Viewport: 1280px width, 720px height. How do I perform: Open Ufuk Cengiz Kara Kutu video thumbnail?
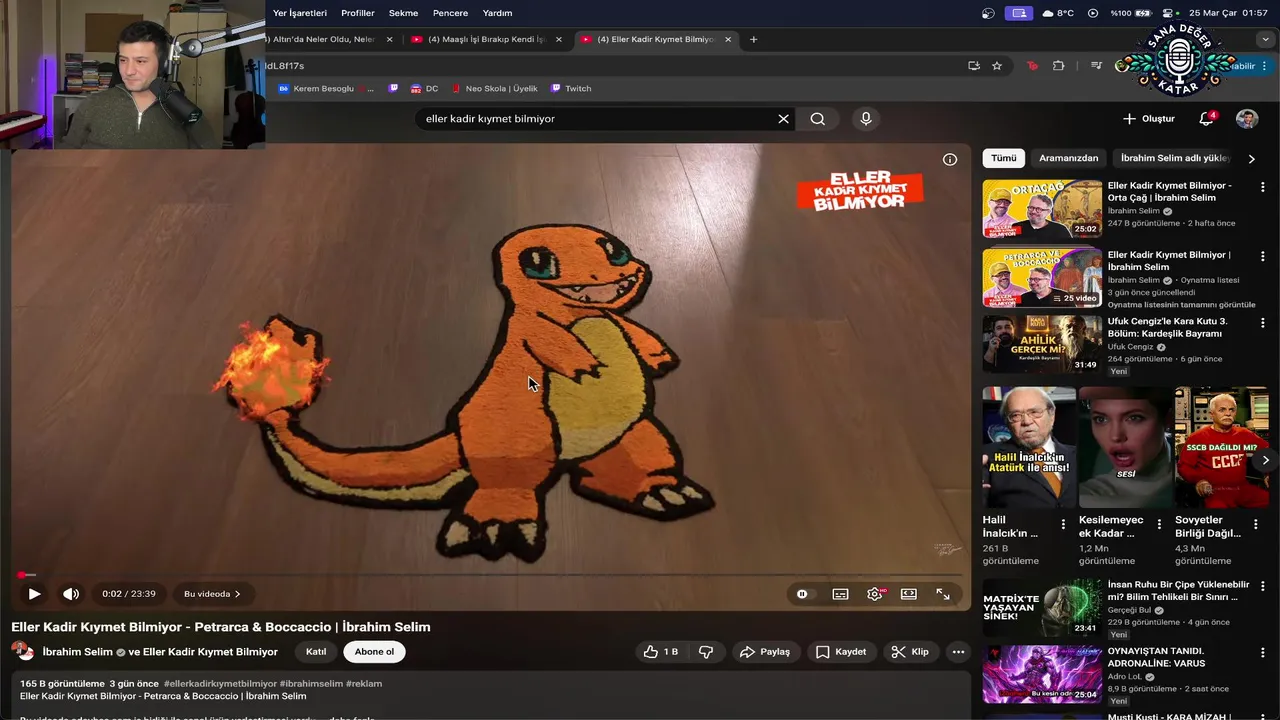1042,345
